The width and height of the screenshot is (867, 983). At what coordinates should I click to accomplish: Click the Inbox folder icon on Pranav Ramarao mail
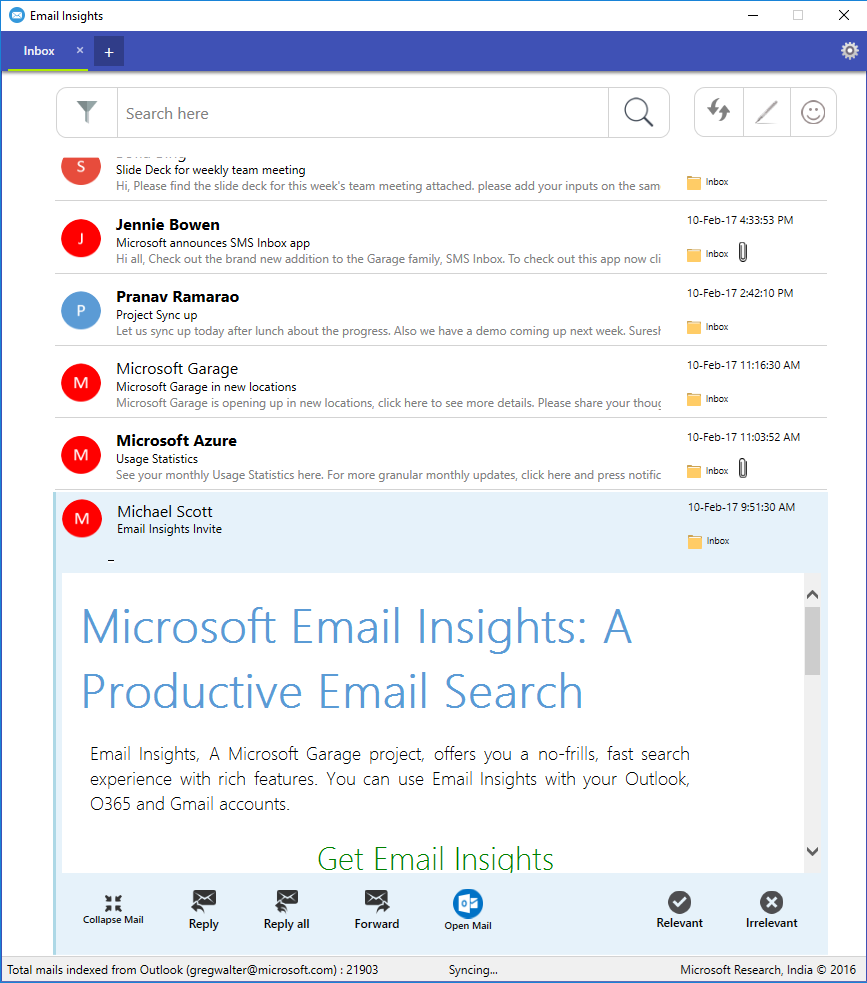(x=694, y=327)
